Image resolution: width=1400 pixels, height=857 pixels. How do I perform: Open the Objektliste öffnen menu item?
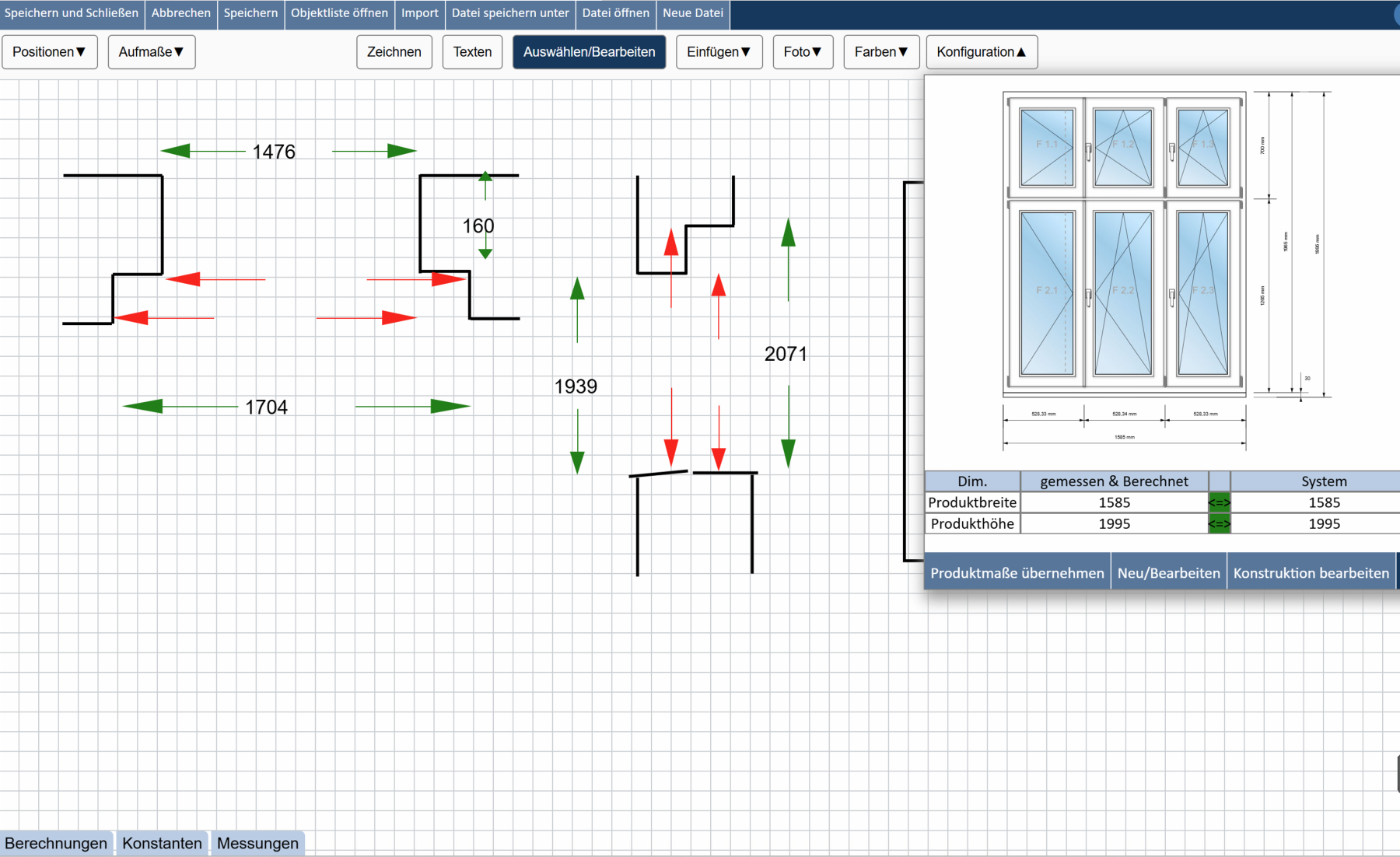[339, 13]
